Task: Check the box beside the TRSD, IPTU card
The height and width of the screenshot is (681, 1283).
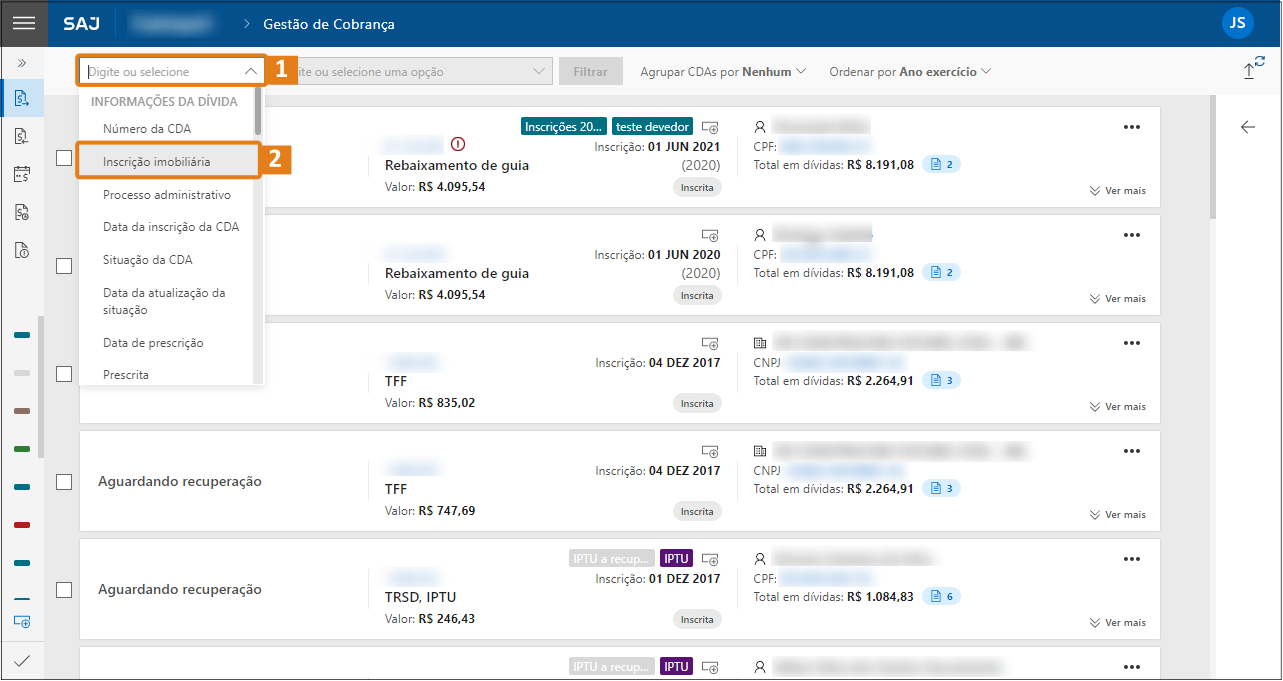Action: click(x=64, y=590)
